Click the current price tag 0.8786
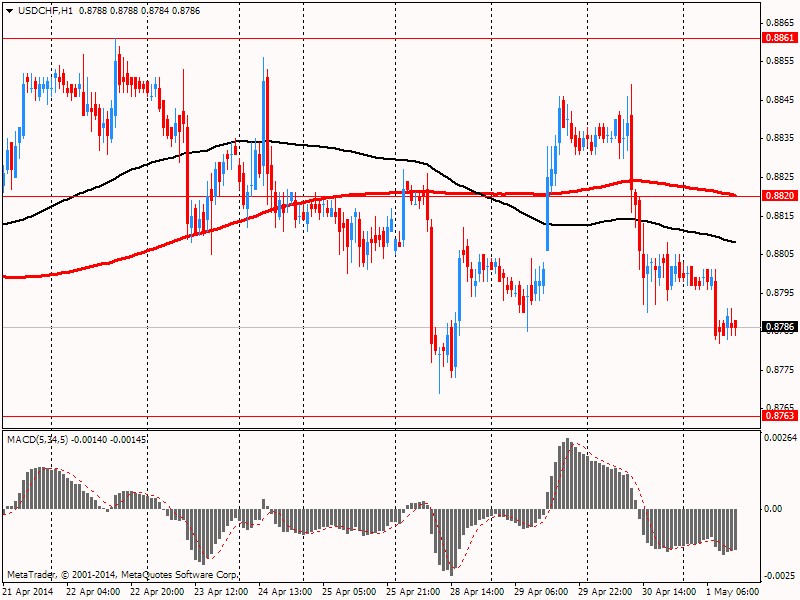 click(780, 327)
